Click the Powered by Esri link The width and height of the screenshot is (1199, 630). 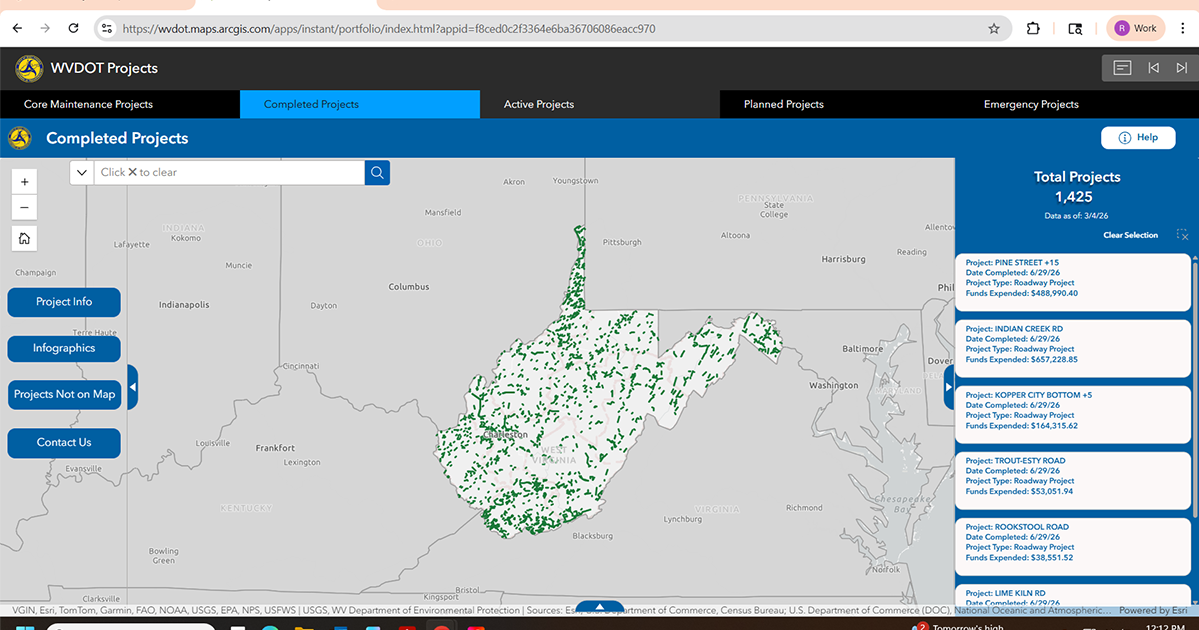tap(1153, 611)
